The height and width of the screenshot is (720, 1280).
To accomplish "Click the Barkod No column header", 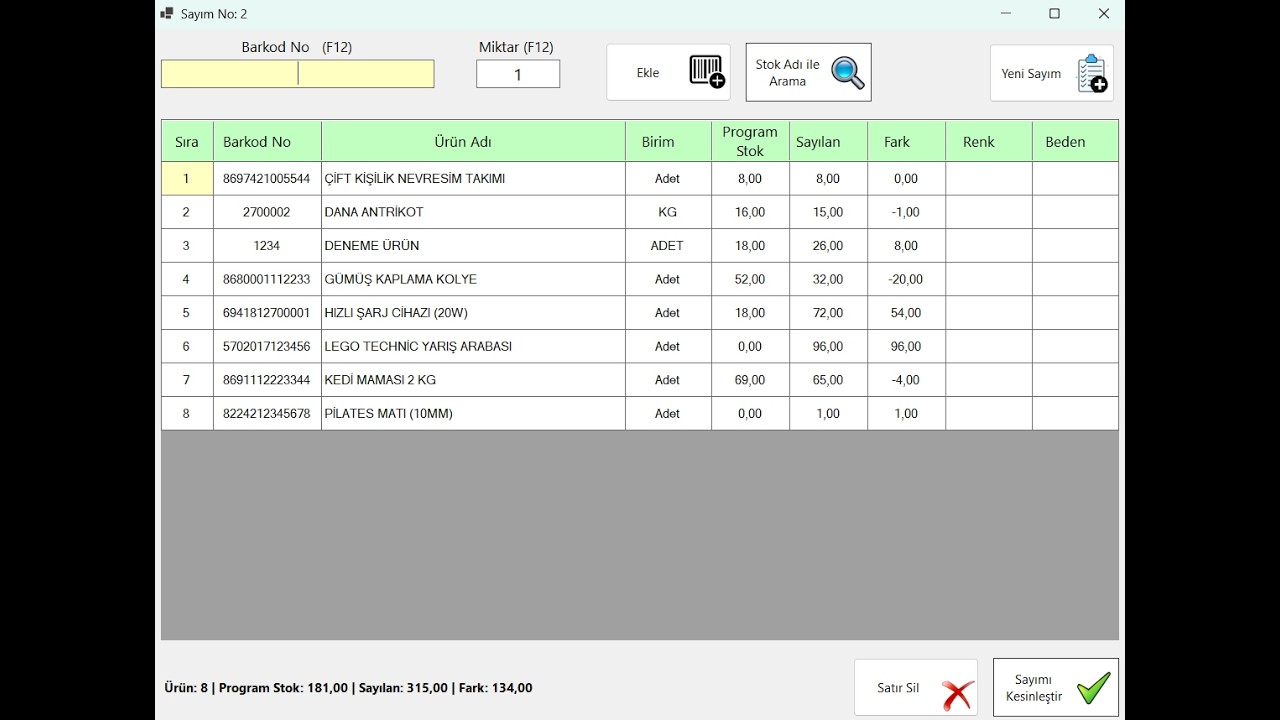I will click(267, 142).
